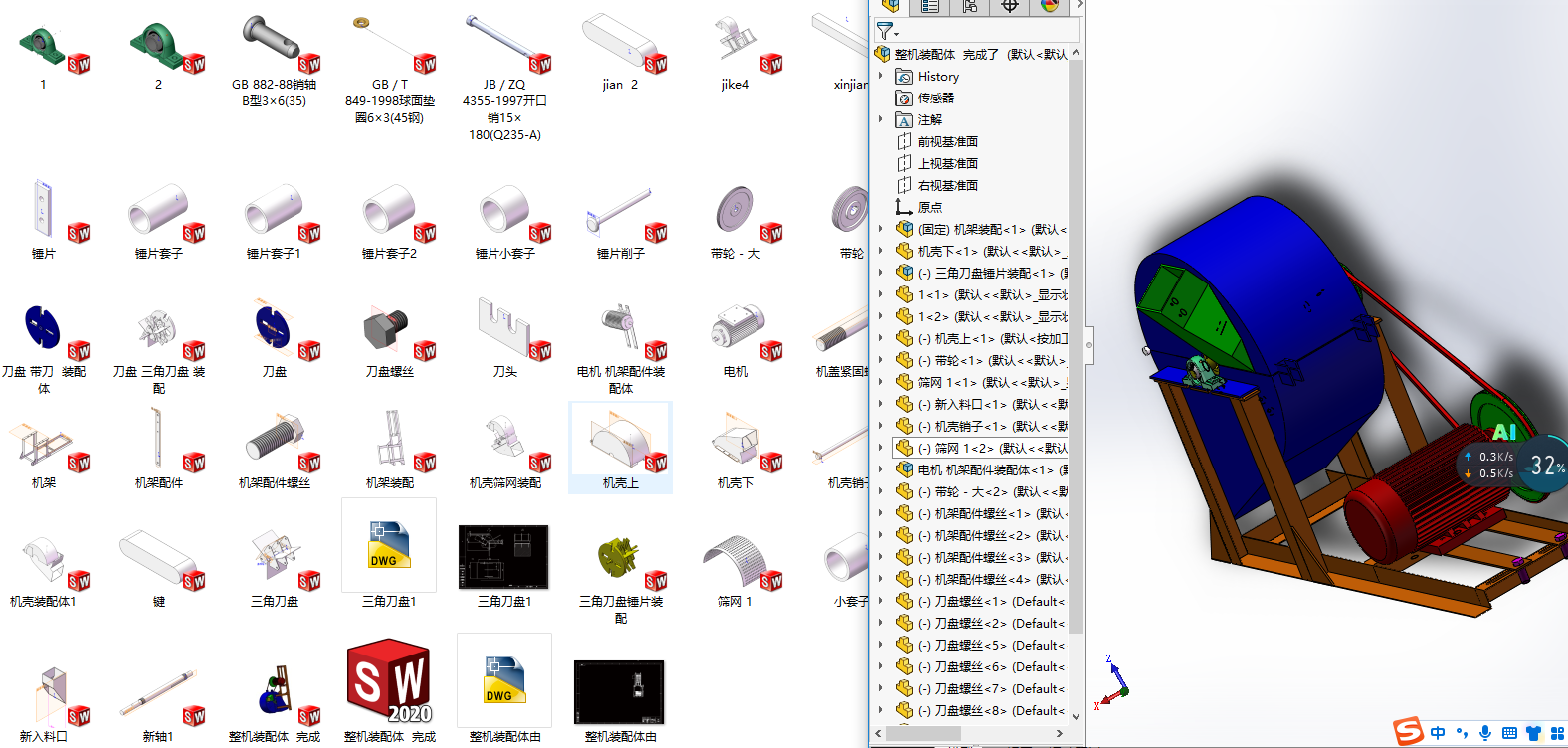Select the 新入料口 part file
Image resolution: width=1568 pixels, height=748 pixels.
(44, 702)
